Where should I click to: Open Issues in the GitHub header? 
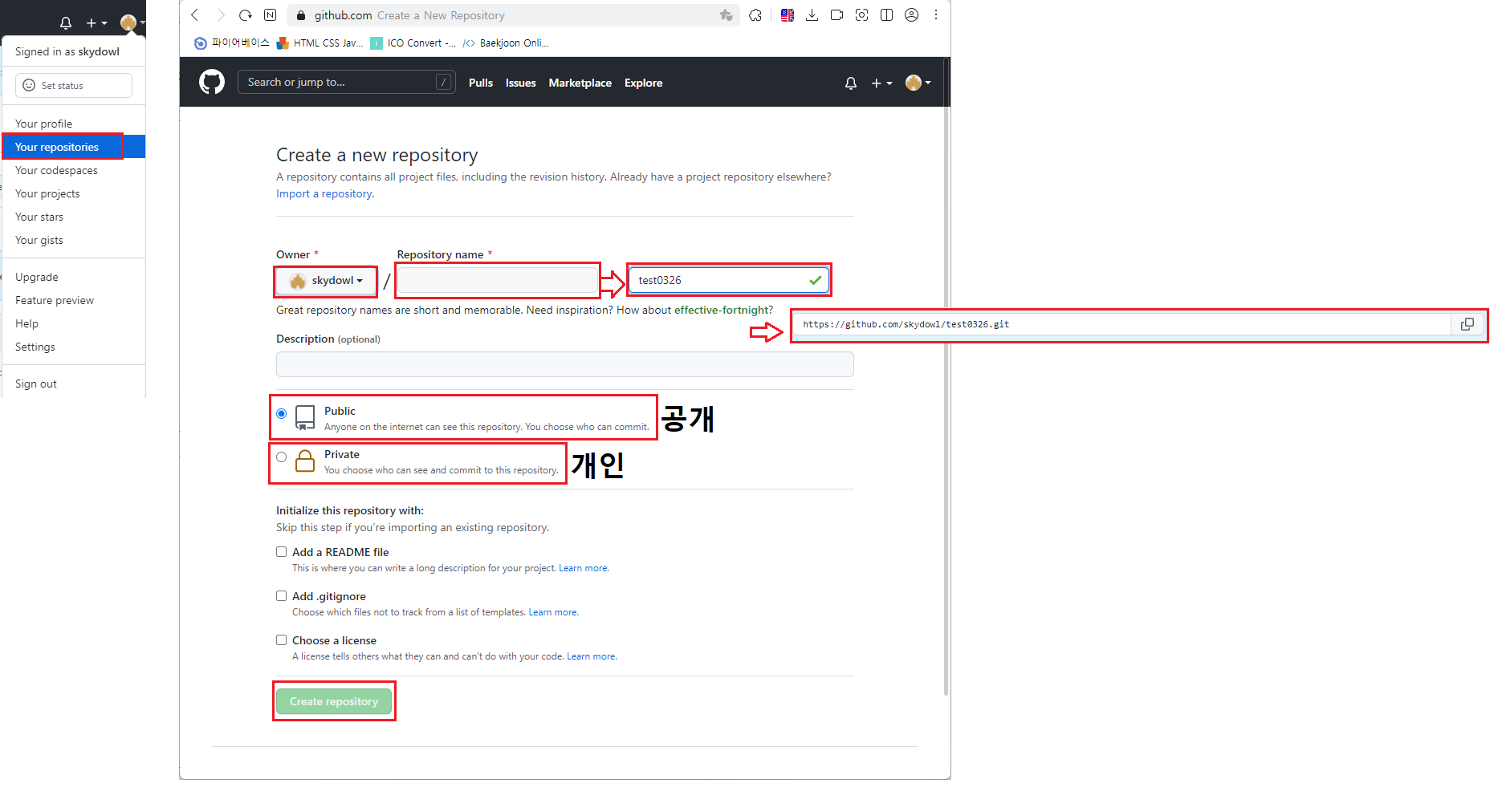point(521,83)
